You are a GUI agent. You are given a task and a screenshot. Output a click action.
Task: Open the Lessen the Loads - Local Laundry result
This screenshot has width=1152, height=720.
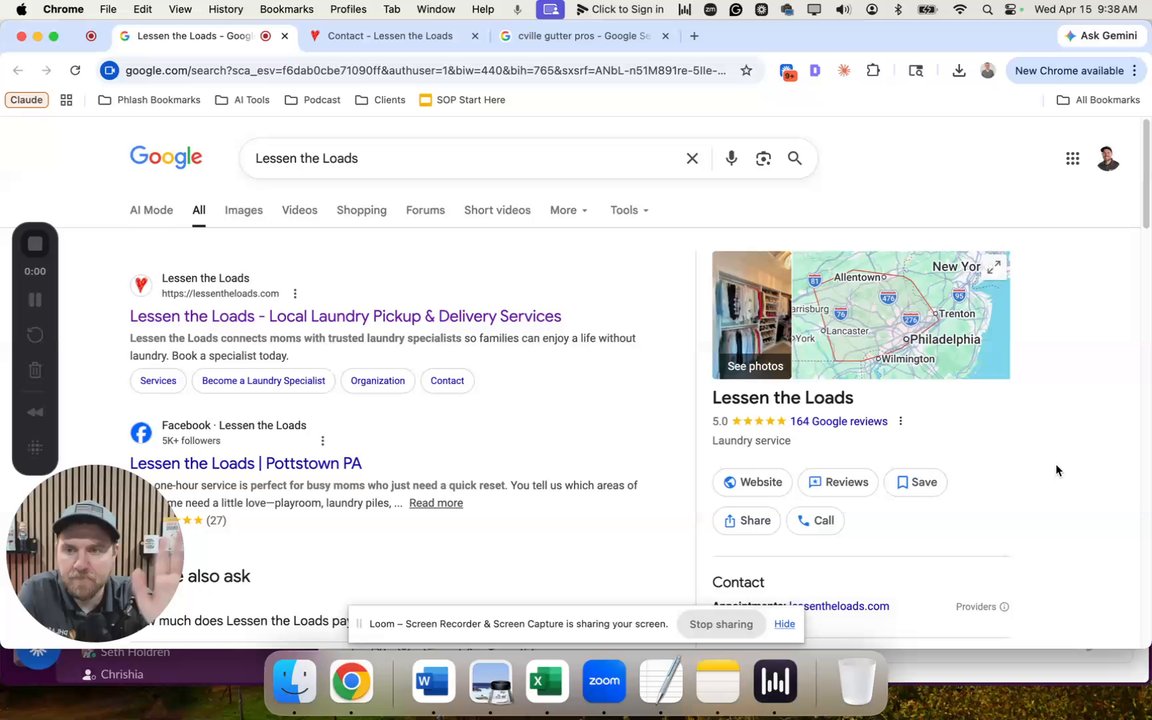345,316
